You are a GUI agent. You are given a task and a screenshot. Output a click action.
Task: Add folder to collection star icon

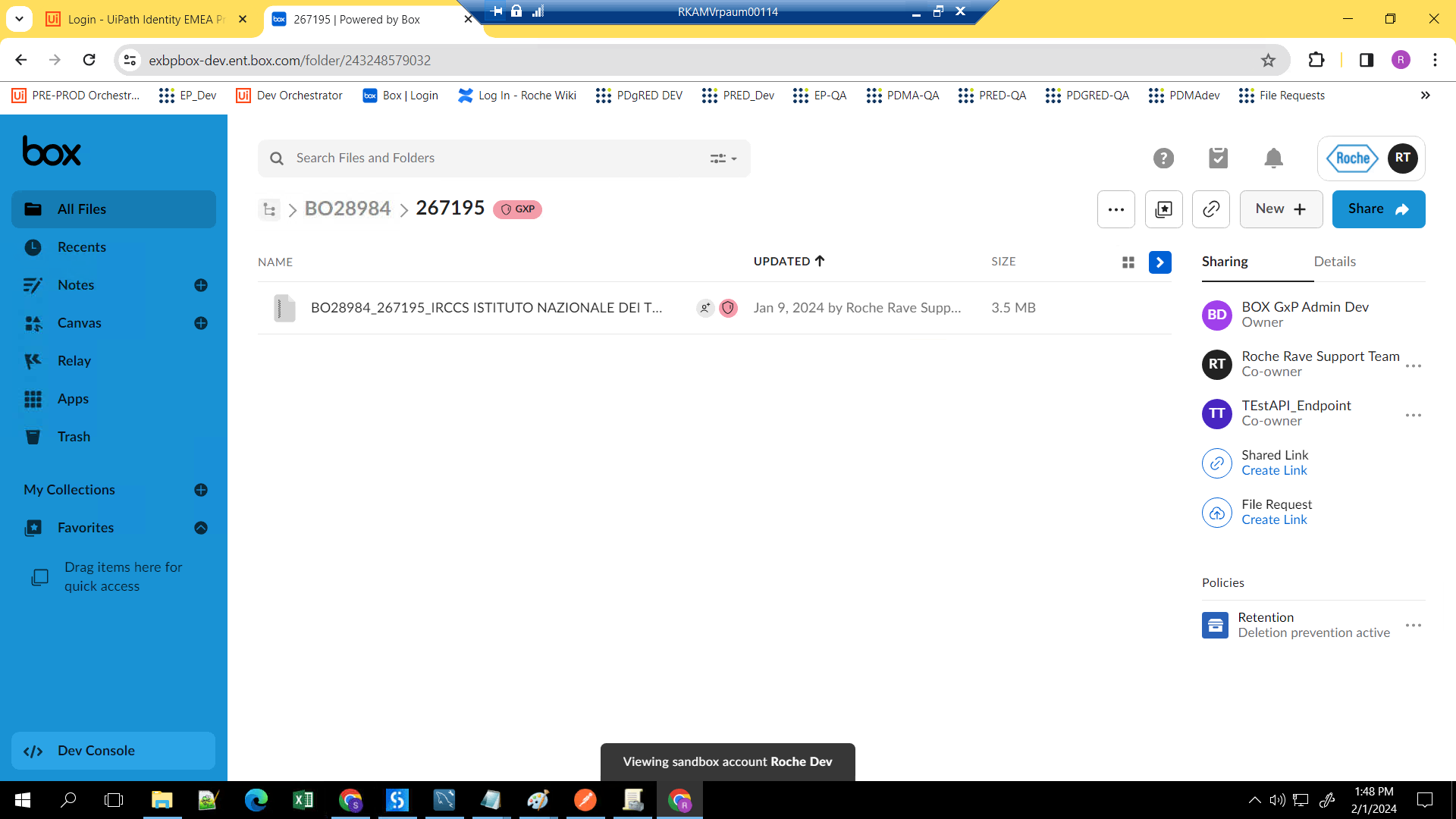[x=1163, y=209]
